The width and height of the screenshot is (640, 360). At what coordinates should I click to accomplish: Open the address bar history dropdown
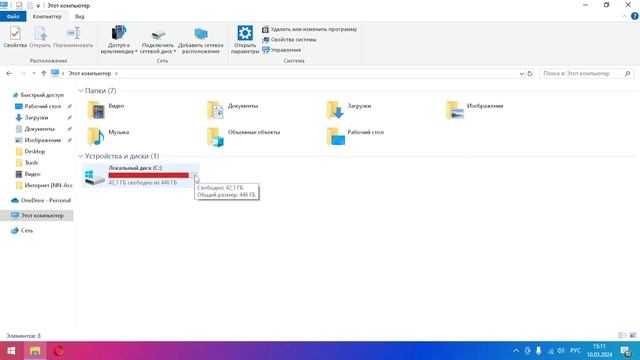coord(522,73)
